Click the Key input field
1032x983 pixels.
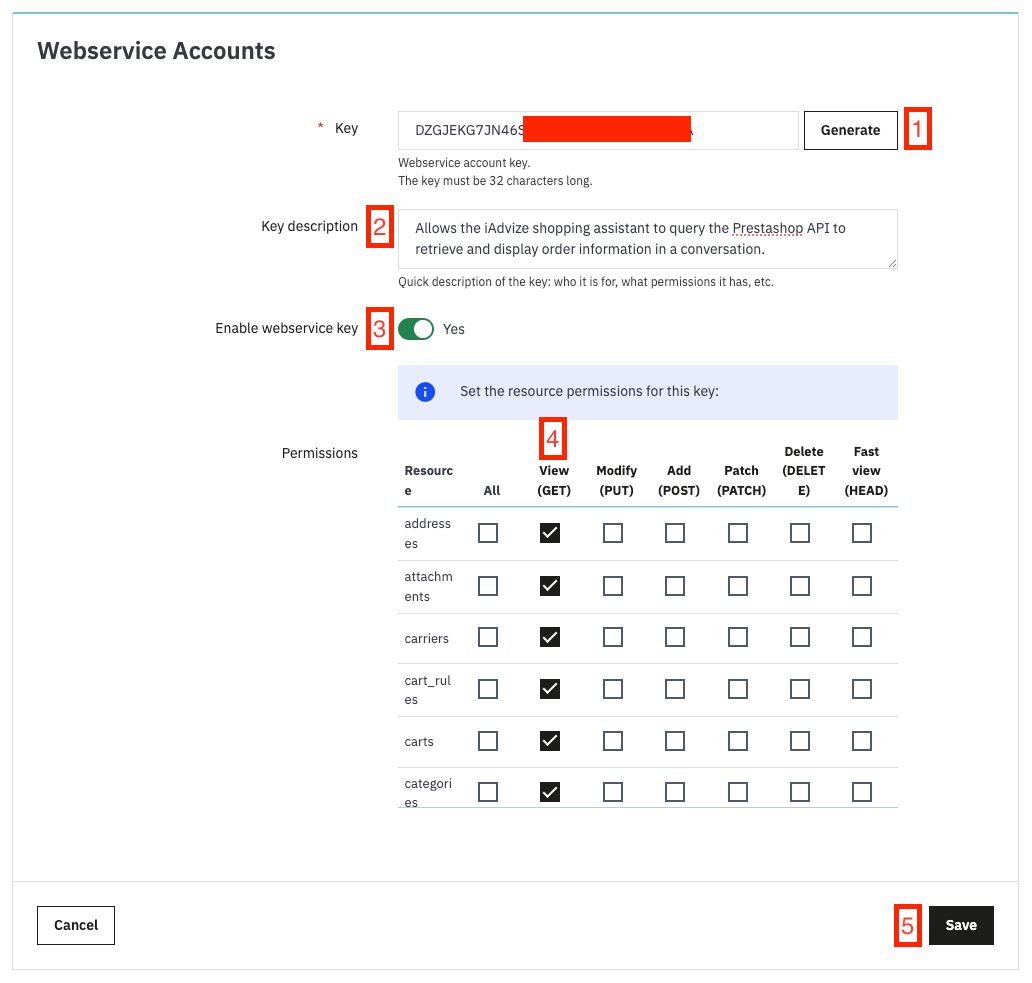598,130
